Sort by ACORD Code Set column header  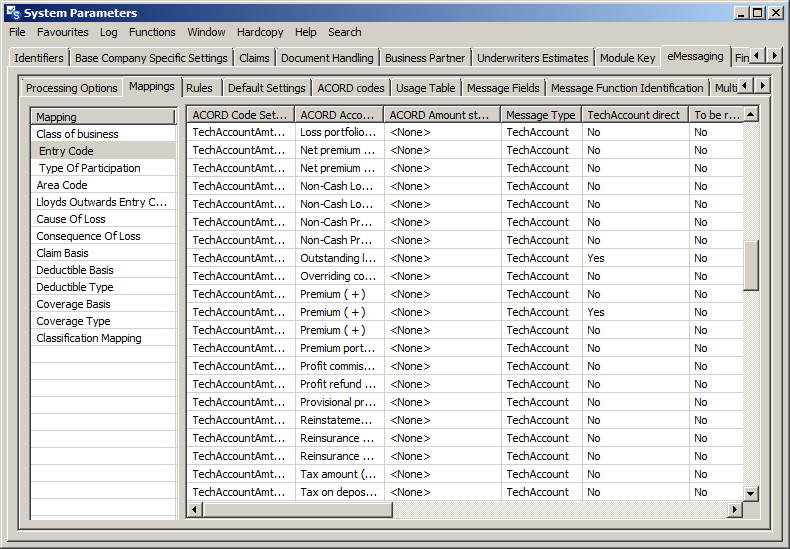pyautogui.click(x=240, y=115)
